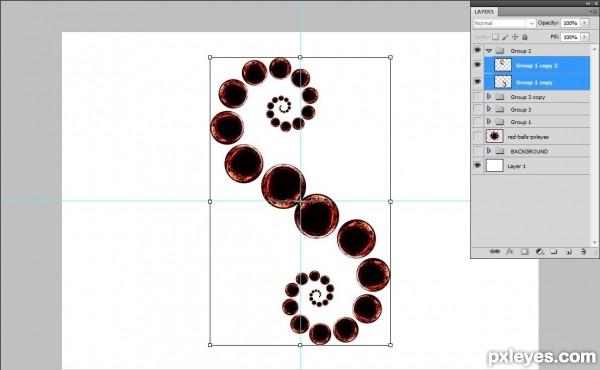
Task: Click the middle-left transform handle
Action: (210, 201)
